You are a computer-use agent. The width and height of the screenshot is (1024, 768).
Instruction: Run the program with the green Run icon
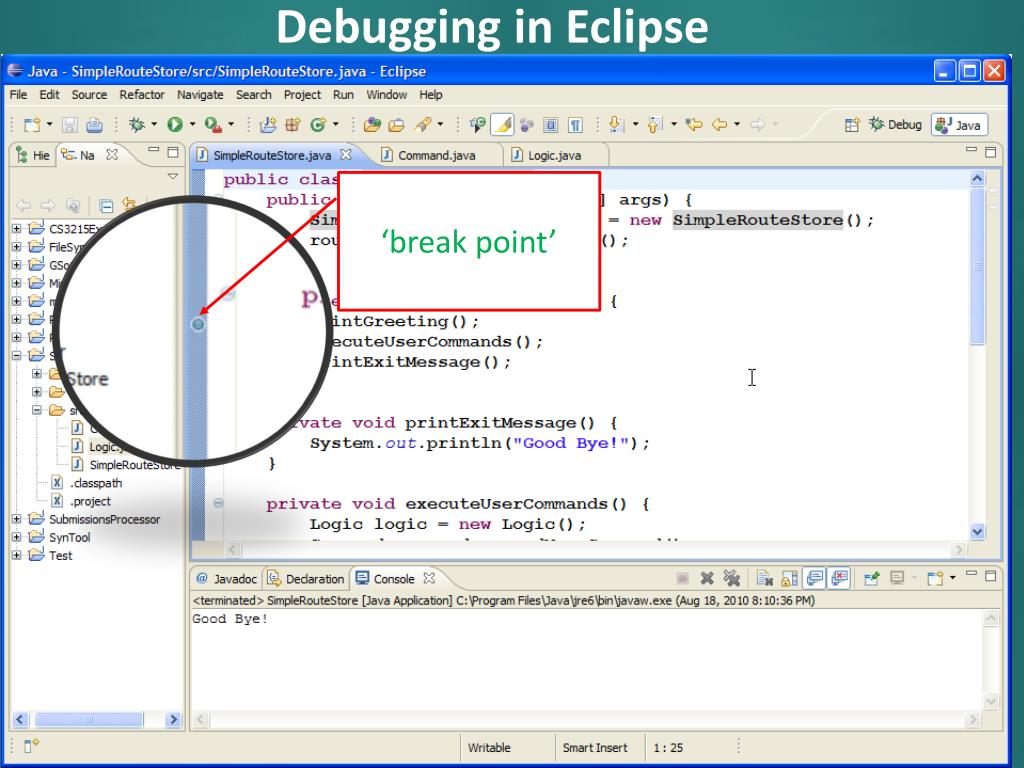coord(174,124)
